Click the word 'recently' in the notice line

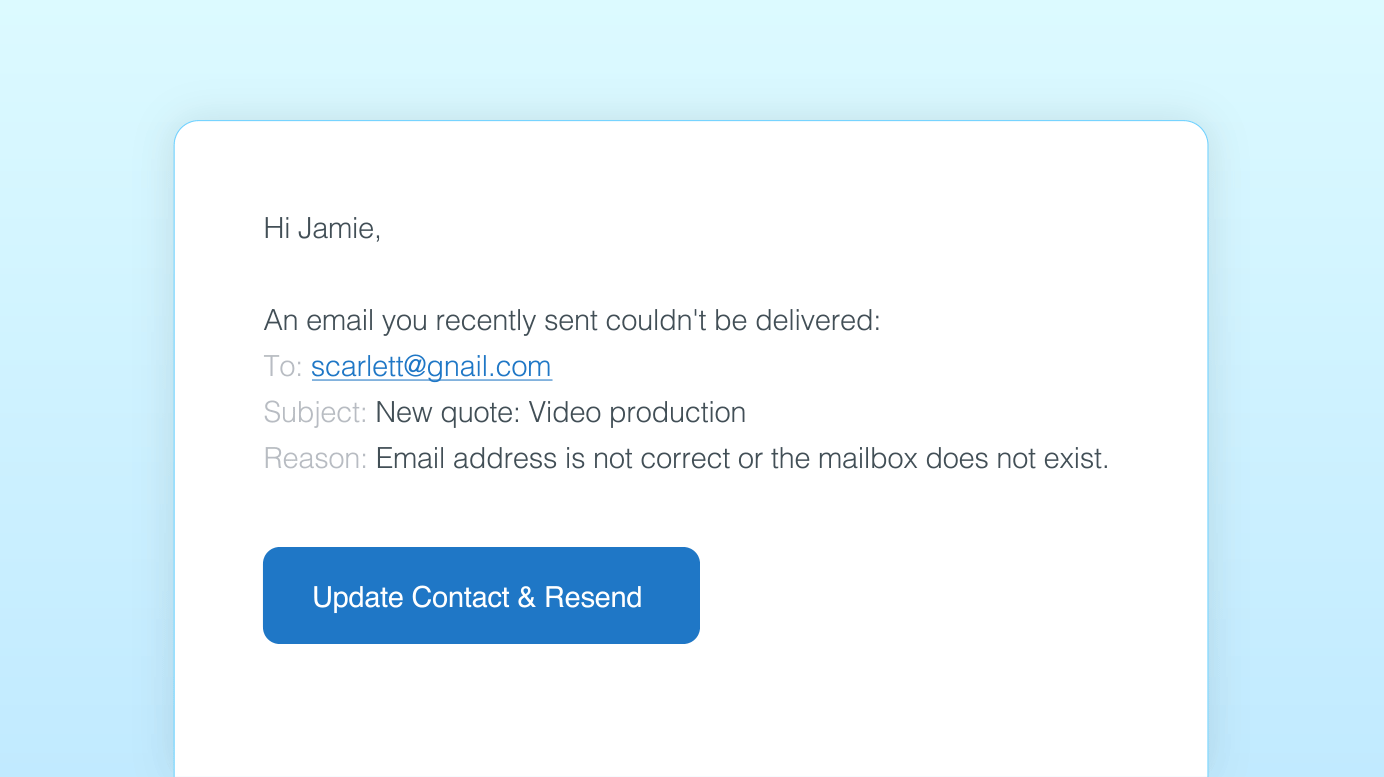pyautogui.click(x=485, y=321)
